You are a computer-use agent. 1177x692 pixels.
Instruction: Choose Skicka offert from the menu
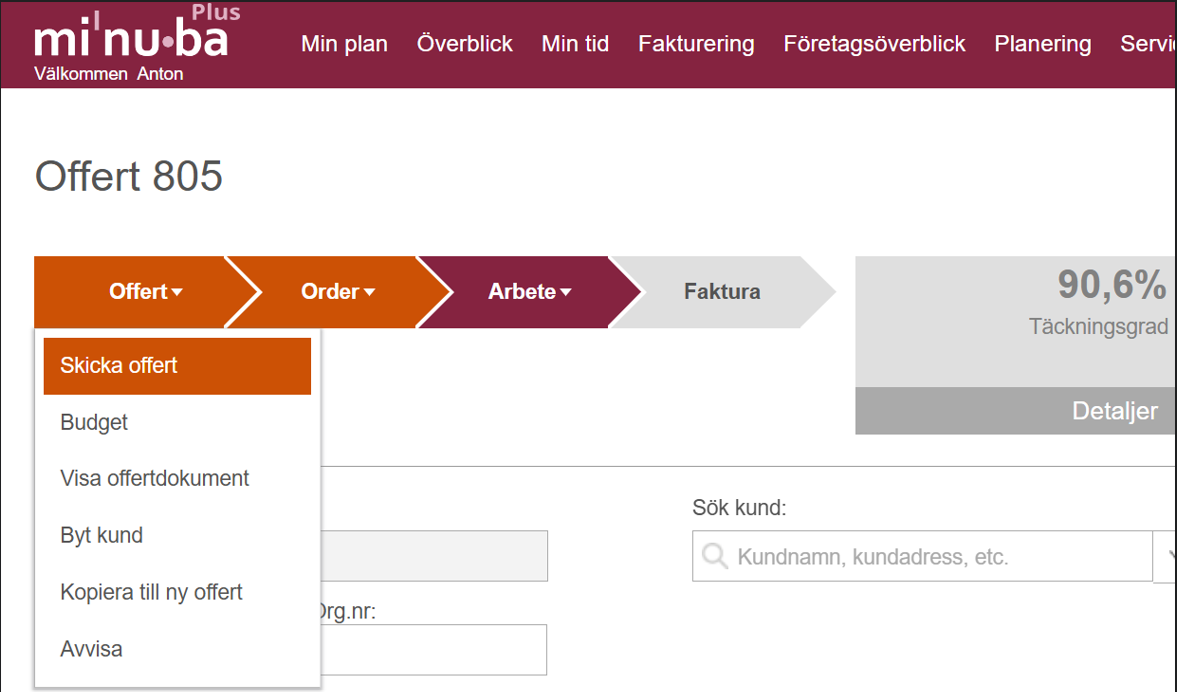tap(177, 366)
